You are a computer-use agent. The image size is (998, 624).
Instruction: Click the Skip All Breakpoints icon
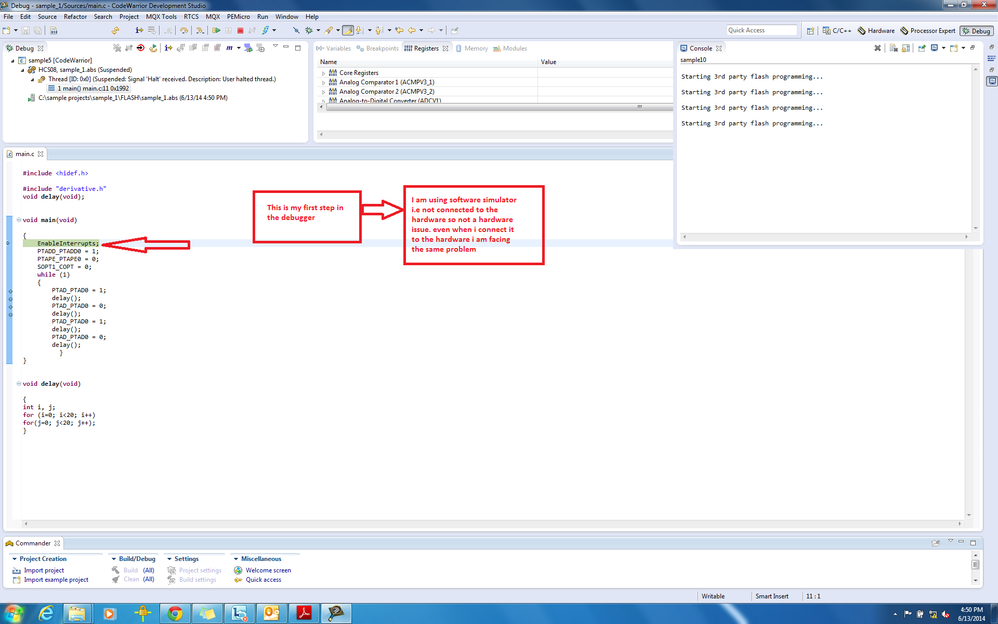296,30
